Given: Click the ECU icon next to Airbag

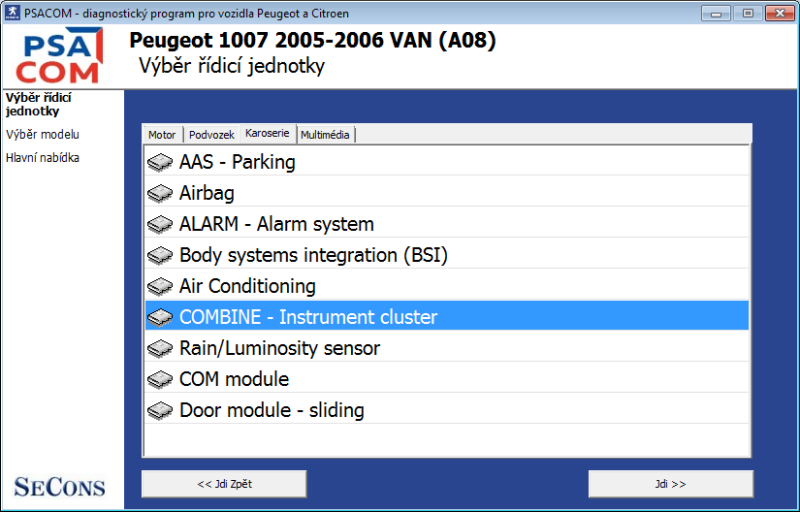Looking at the screenshot, I should click(160, 193).
